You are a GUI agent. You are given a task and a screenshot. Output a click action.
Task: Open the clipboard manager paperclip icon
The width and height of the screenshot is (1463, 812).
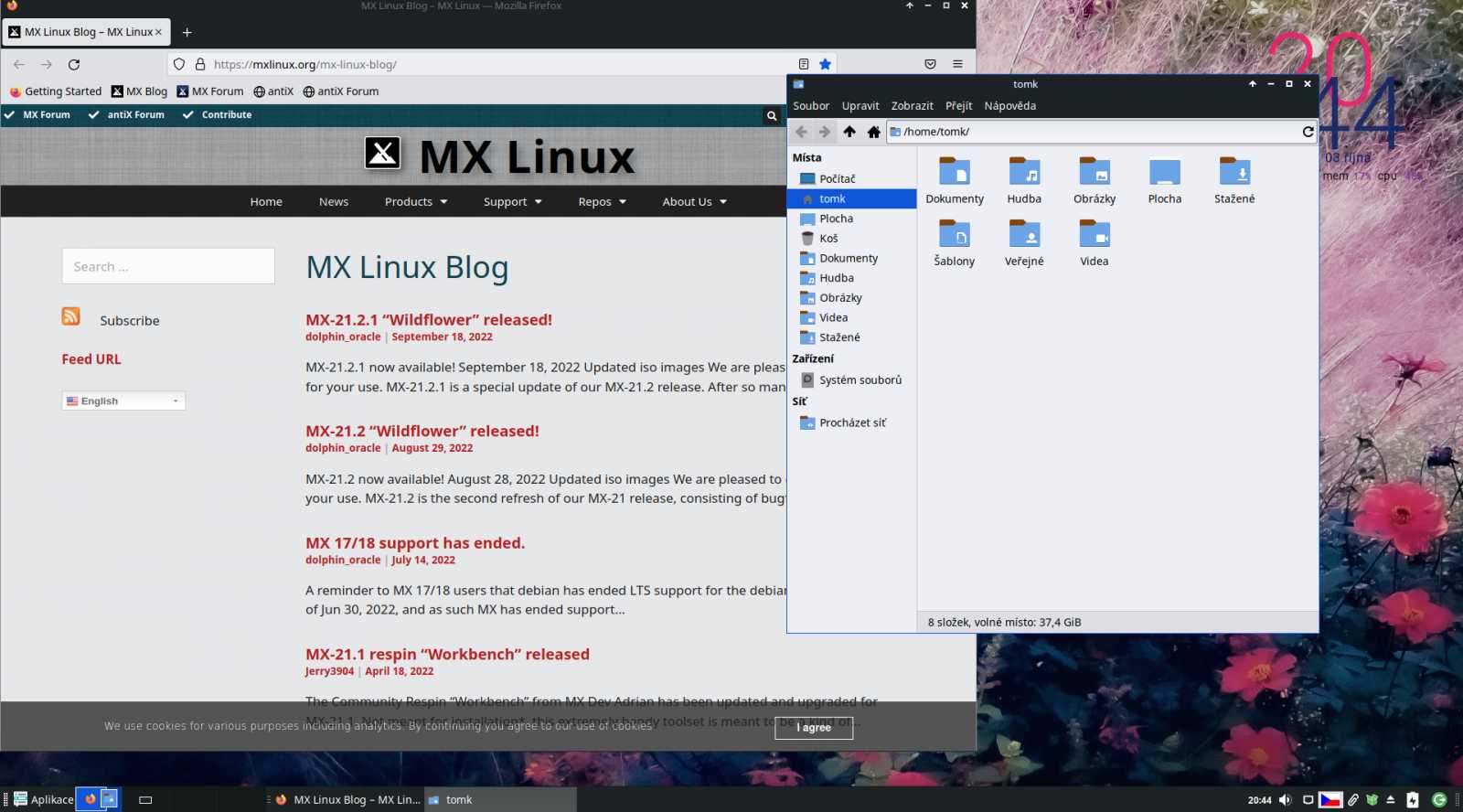coord(1353,800)
